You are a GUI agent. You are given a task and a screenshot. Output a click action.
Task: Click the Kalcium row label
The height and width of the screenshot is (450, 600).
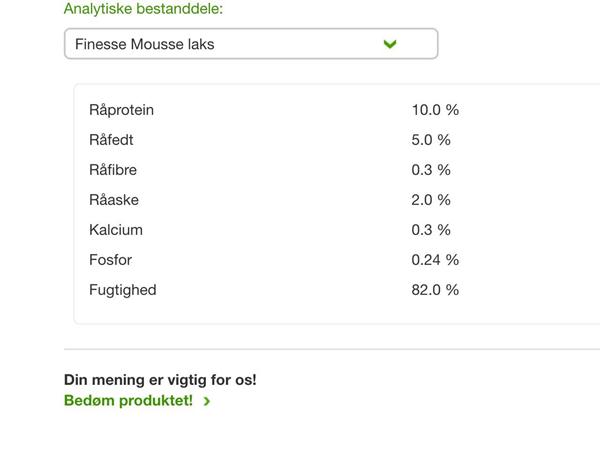pyautogui.click(x=116, y=230)
